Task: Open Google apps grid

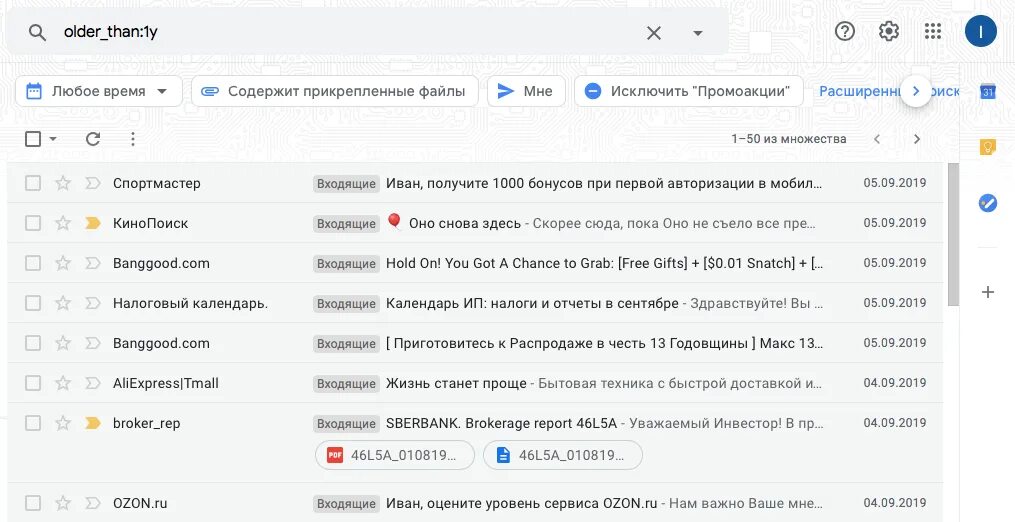Action: coord(933,31)
